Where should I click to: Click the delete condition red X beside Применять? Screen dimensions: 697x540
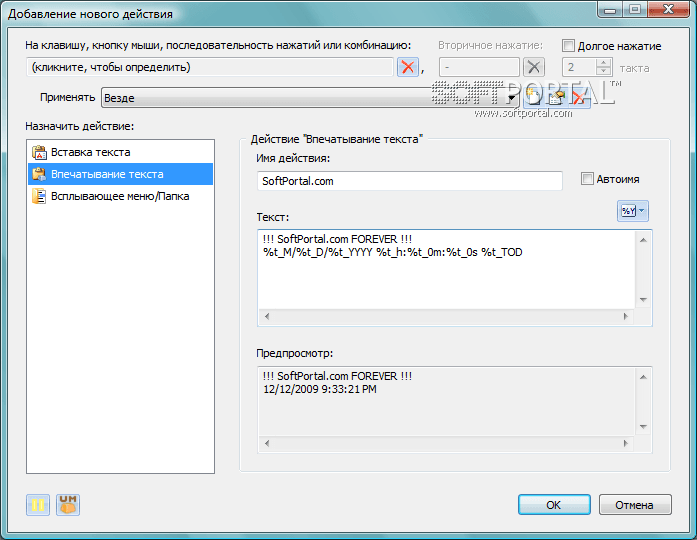(579, 97)
